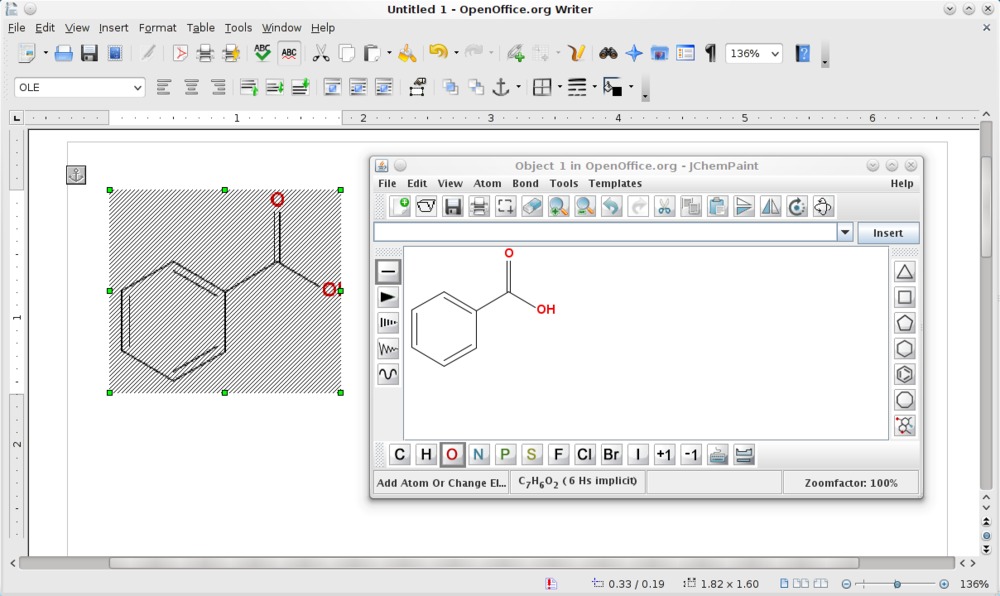Click the triangle ring tool

(904, 271)
